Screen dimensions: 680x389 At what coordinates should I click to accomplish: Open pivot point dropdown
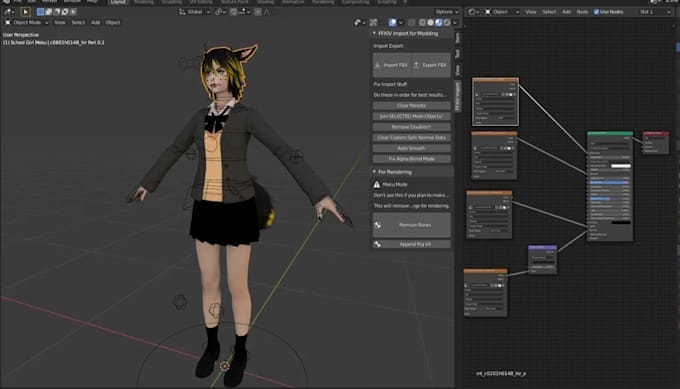(220, 12)
